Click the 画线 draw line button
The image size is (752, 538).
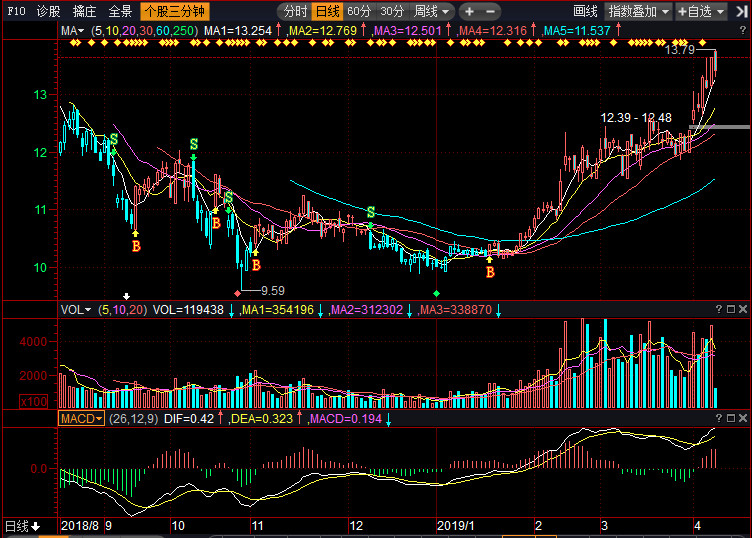pos(585,12)
